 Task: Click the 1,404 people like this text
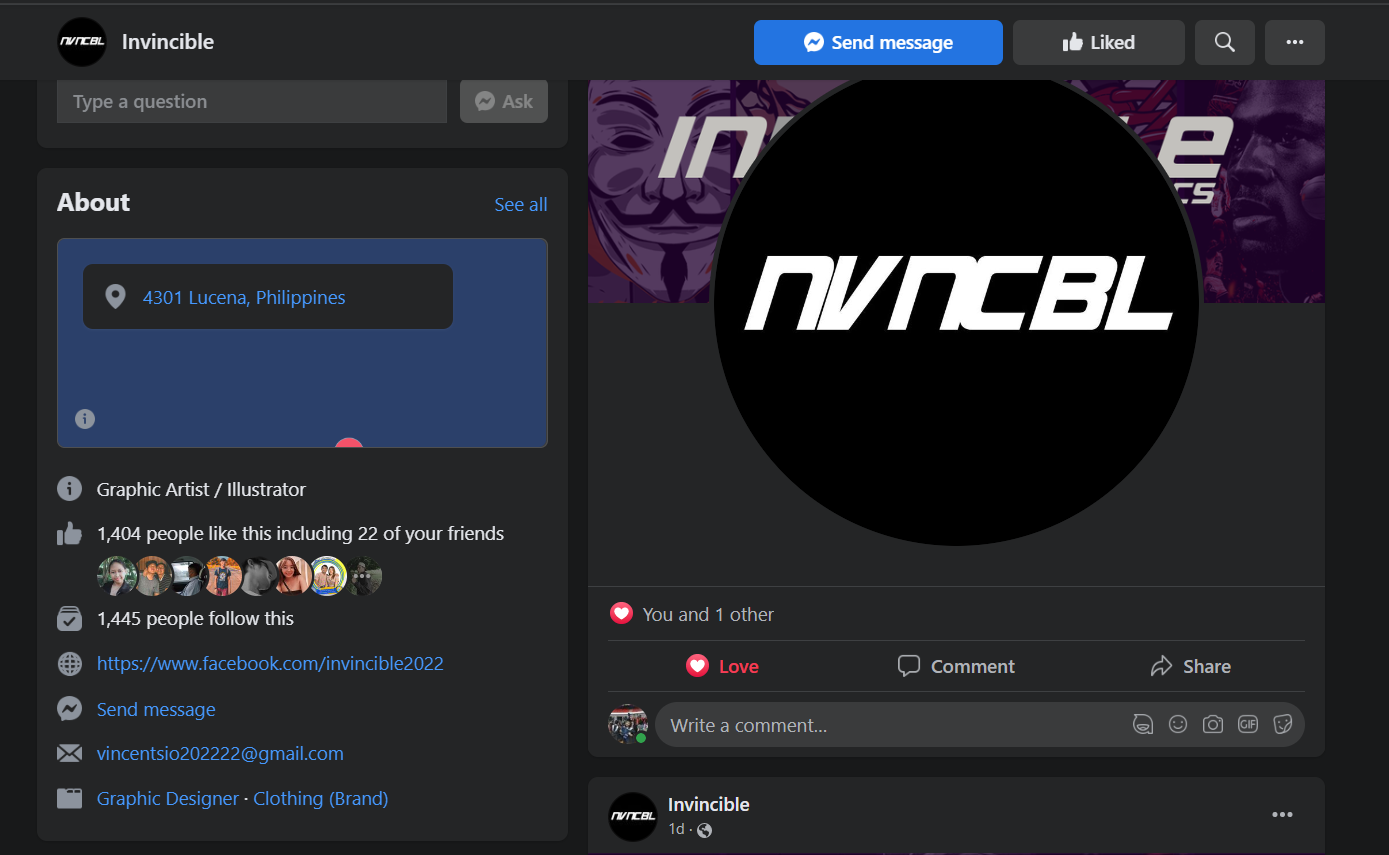[300, 534]
